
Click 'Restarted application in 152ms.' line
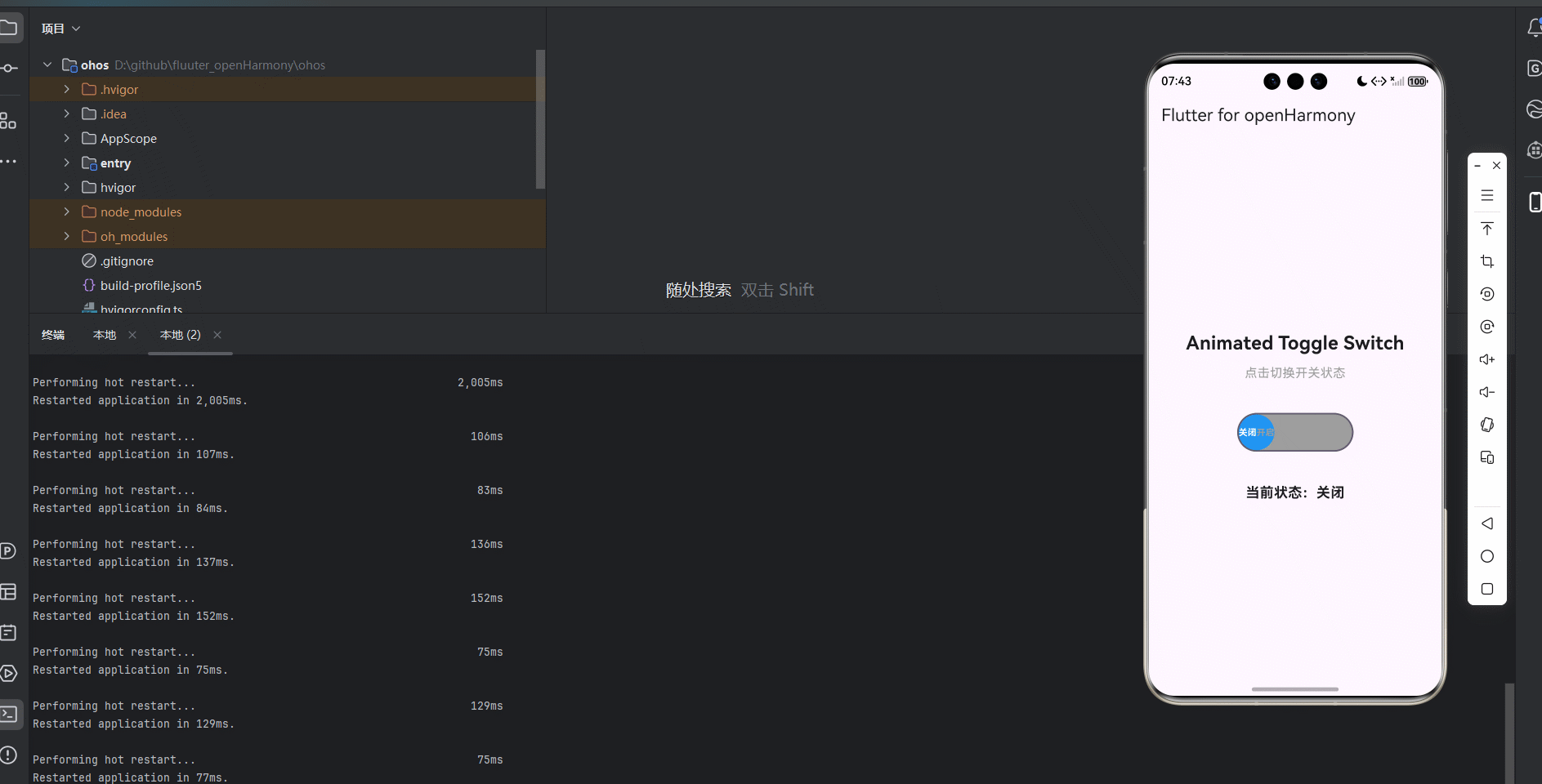click(x=133, y=616)
